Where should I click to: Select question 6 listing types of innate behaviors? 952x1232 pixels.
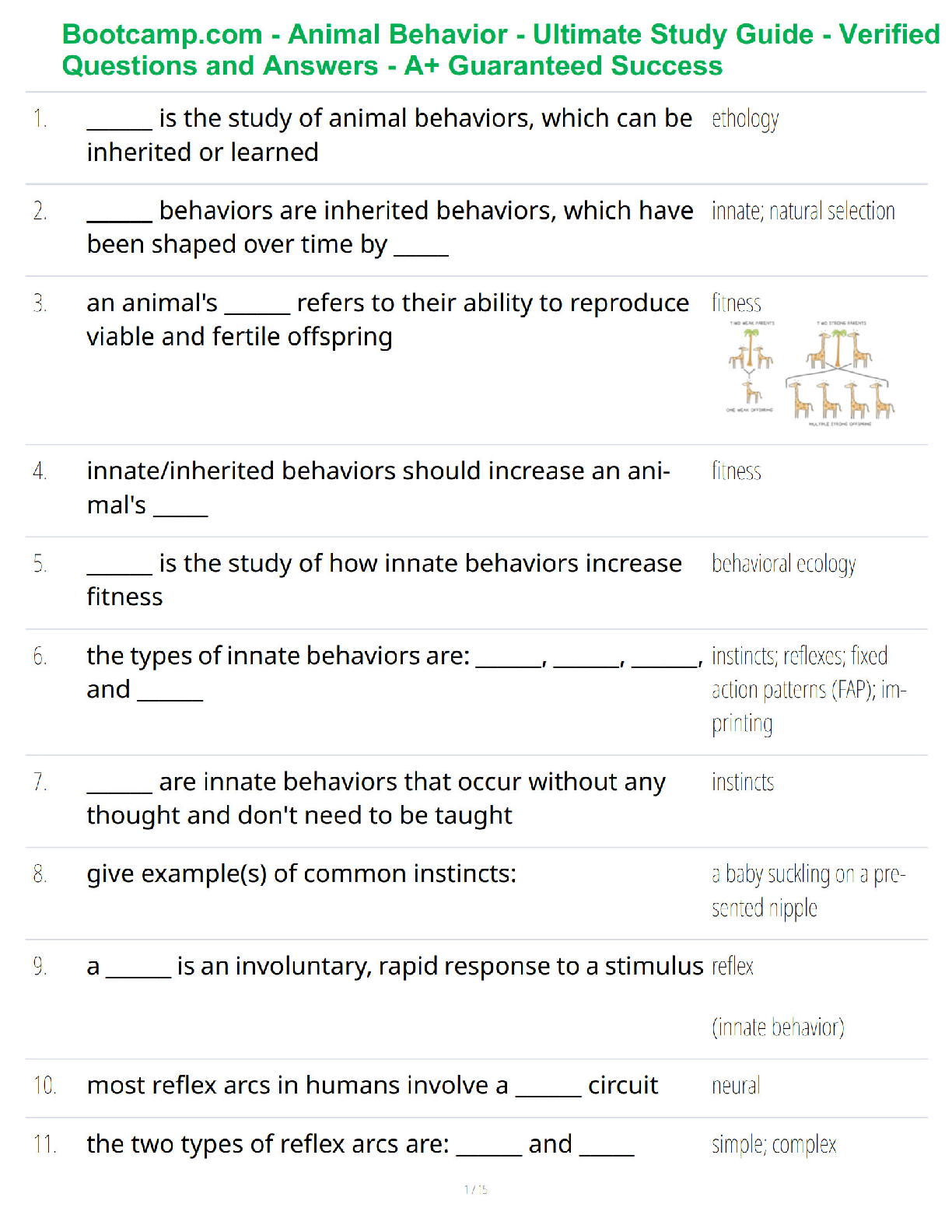pyautogui.click(x=394, y=672)
